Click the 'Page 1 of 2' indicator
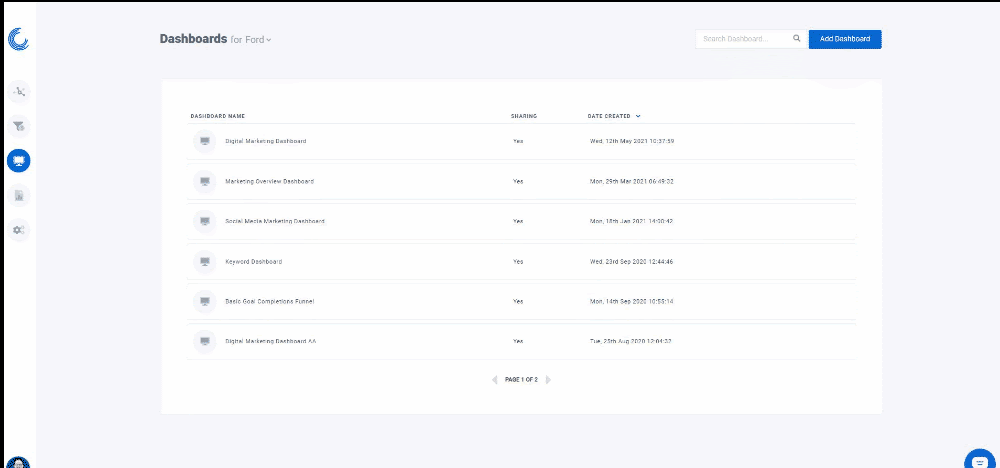The width and height of the screenshot is (1000, 468). coord(521,379)
